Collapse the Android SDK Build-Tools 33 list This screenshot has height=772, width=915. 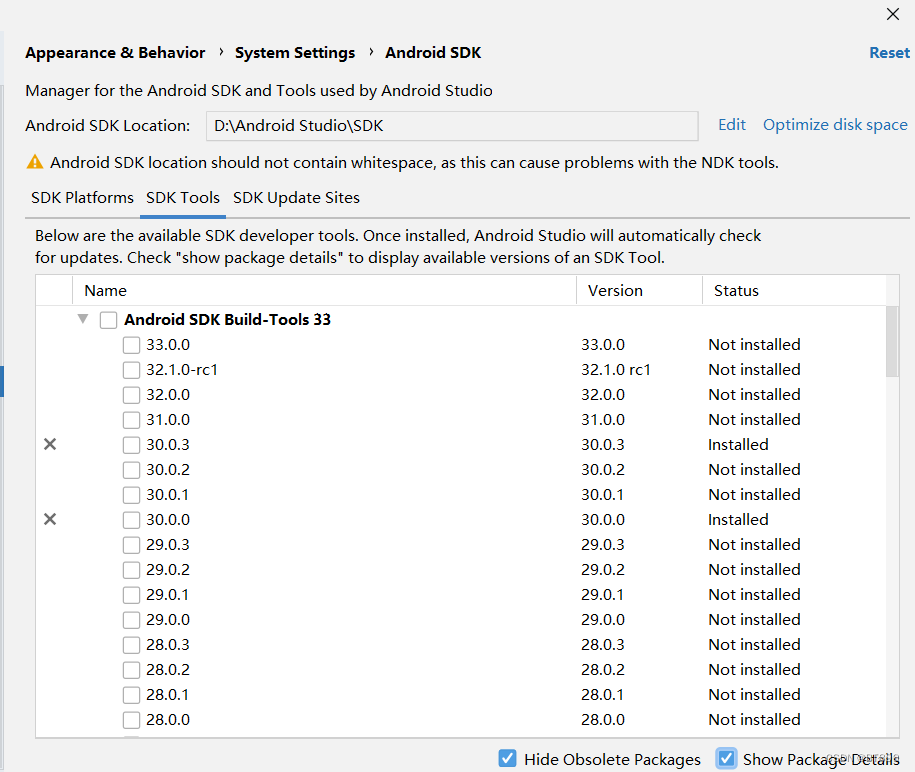click(82, 319)
